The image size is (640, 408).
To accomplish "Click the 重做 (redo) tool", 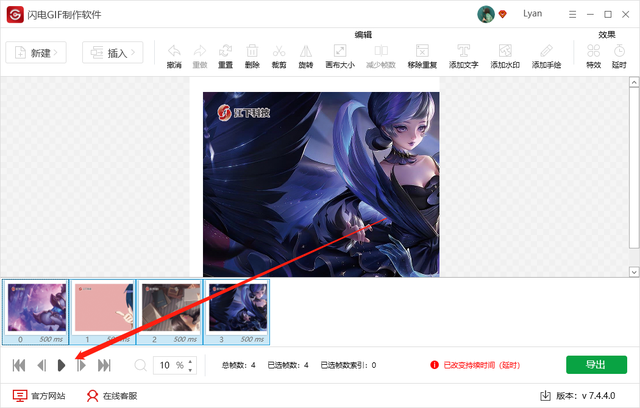I will point(200,56).
